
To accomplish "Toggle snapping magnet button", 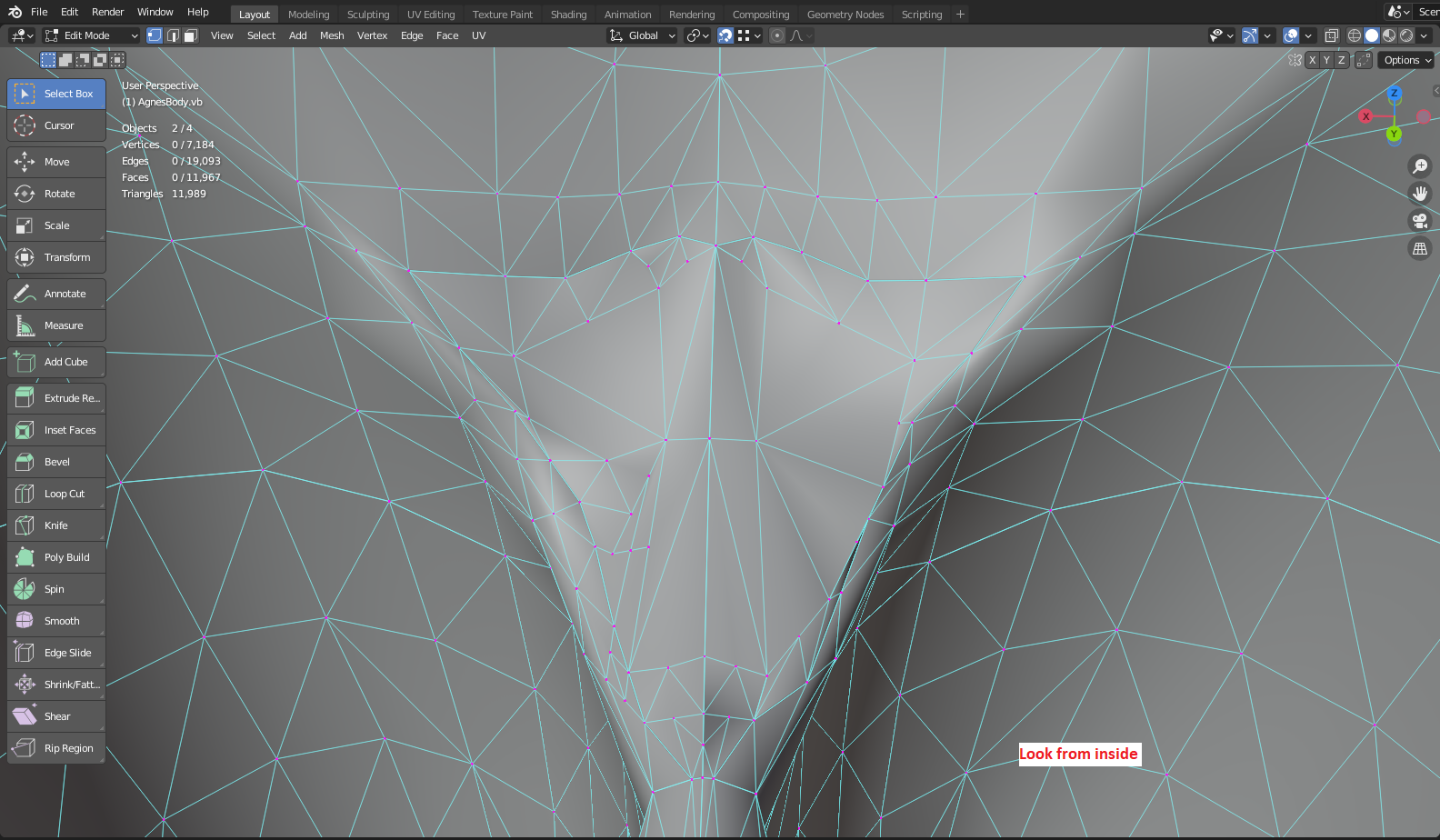I will pyautogui.click(x=725, y=35).
